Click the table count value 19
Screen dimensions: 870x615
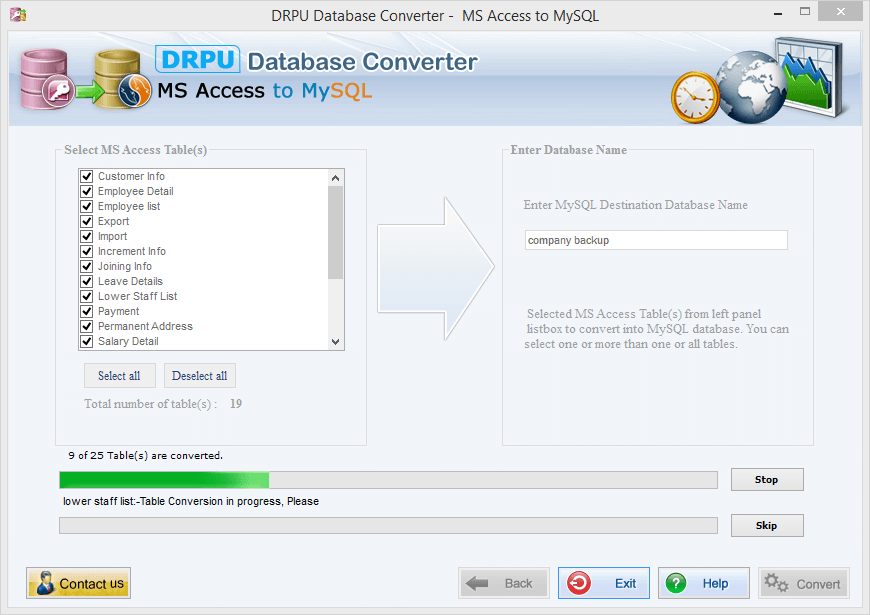point(236,404)
